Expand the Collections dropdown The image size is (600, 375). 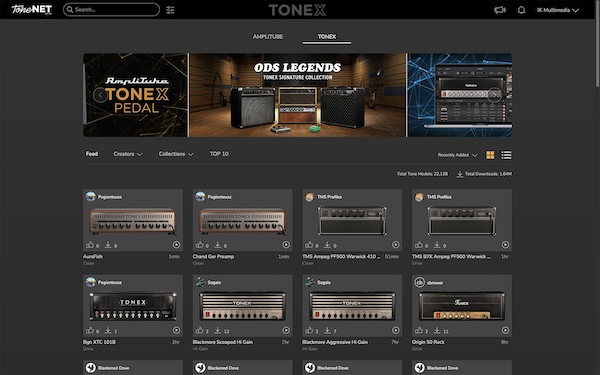tap(176, 154)
